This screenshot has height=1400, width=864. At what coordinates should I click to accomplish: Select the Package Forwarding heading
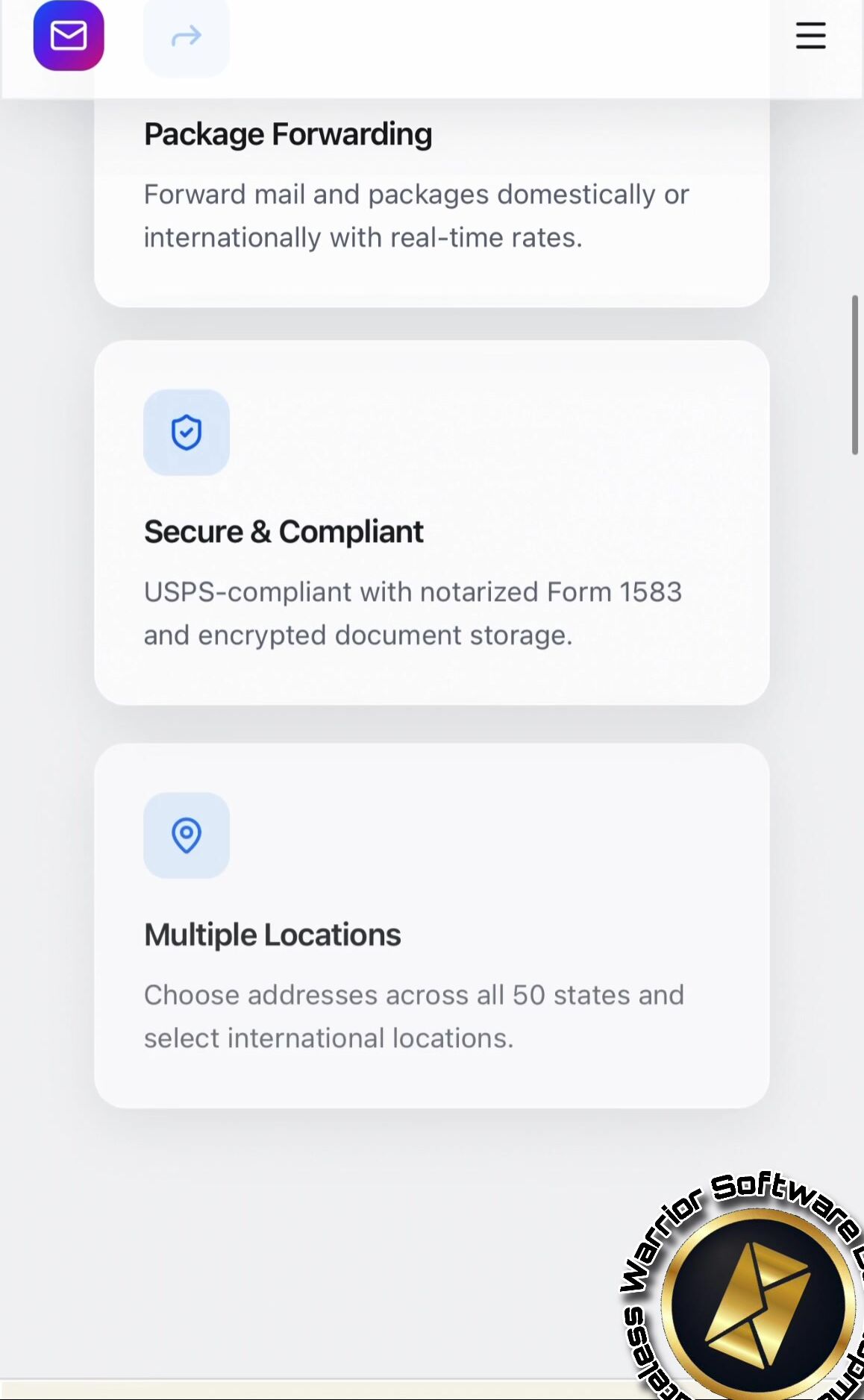288,134
